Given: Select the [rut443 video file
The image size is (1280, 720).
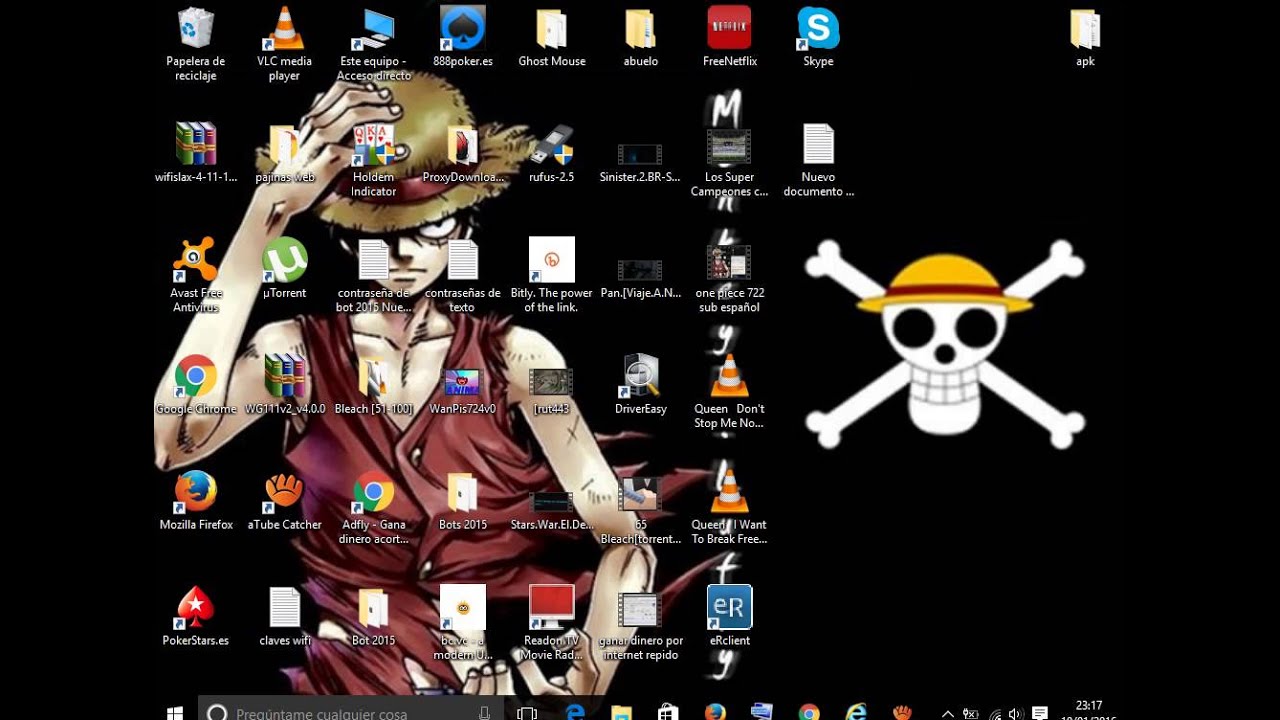Looking at the screenshot, I should (552, 392).
